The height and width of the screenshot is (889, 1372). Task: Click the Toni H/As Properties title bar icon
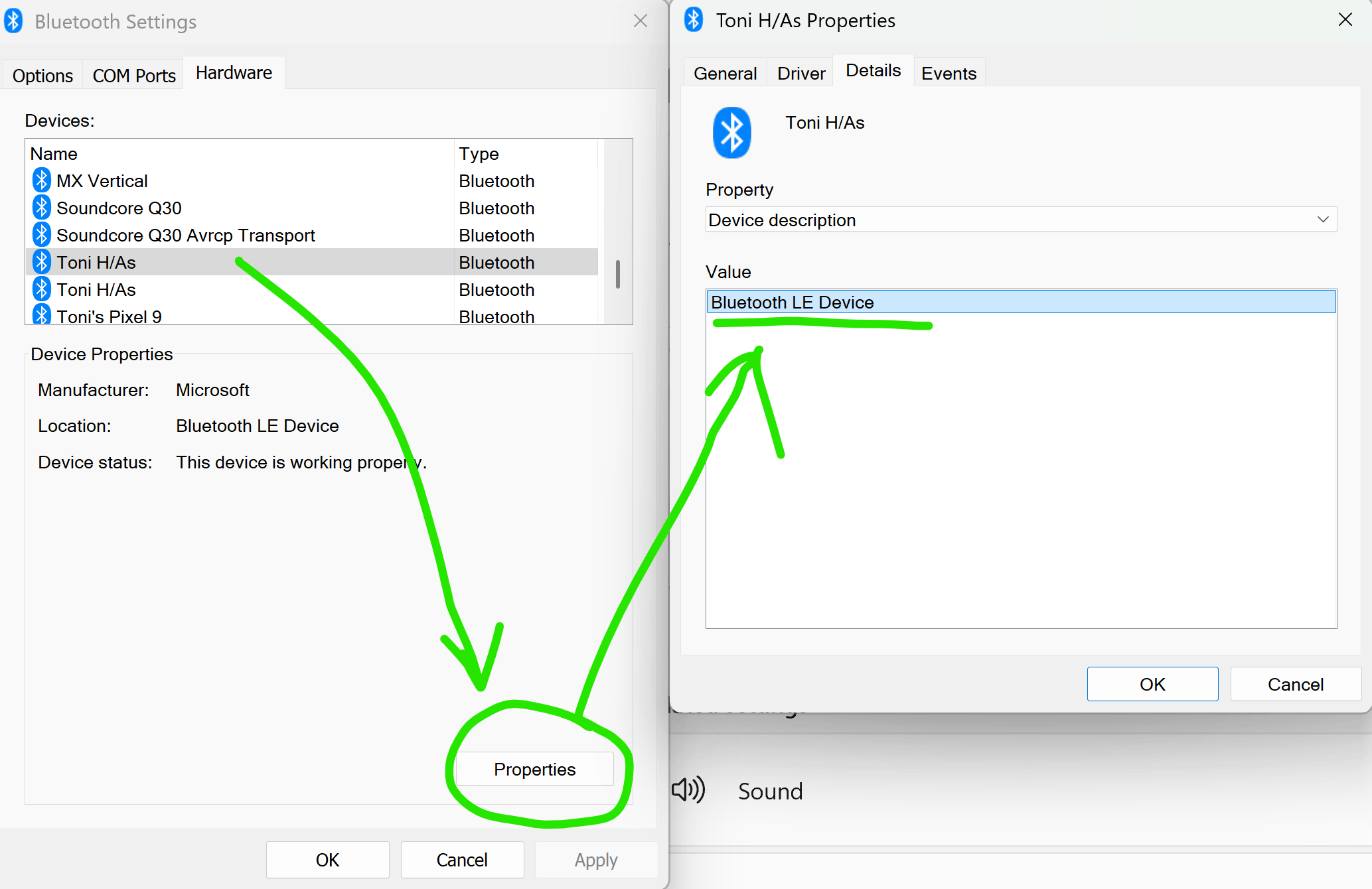[x=694, y=20]
